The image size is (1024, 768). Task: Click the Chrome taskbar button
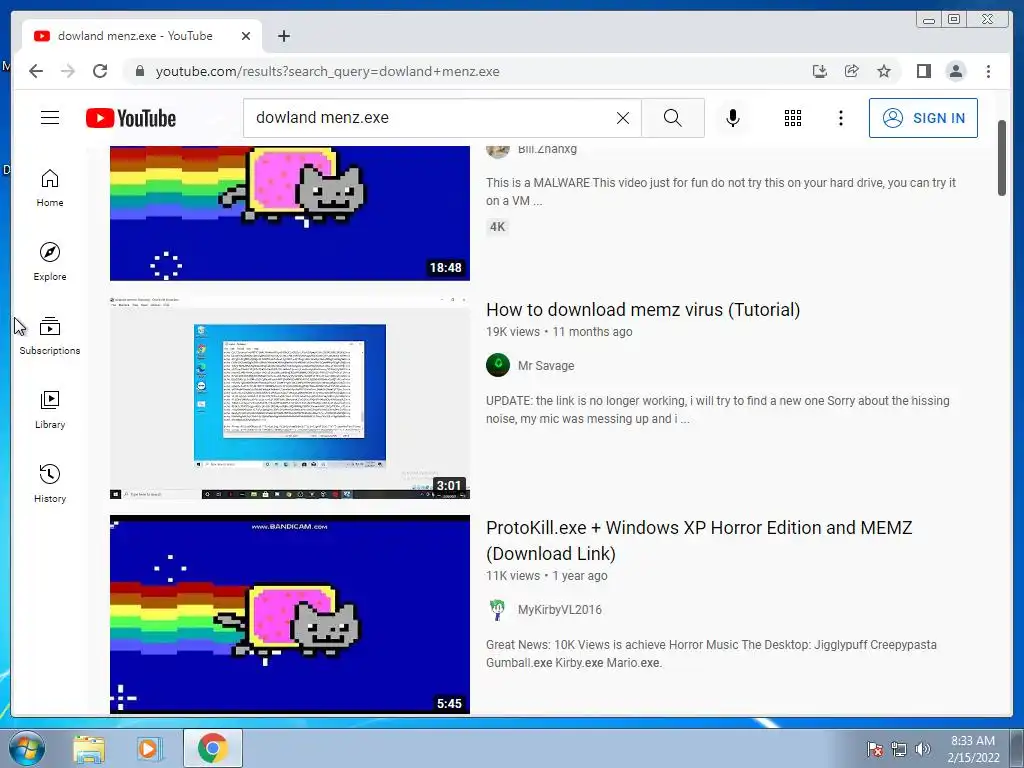(x=212, y=748)
